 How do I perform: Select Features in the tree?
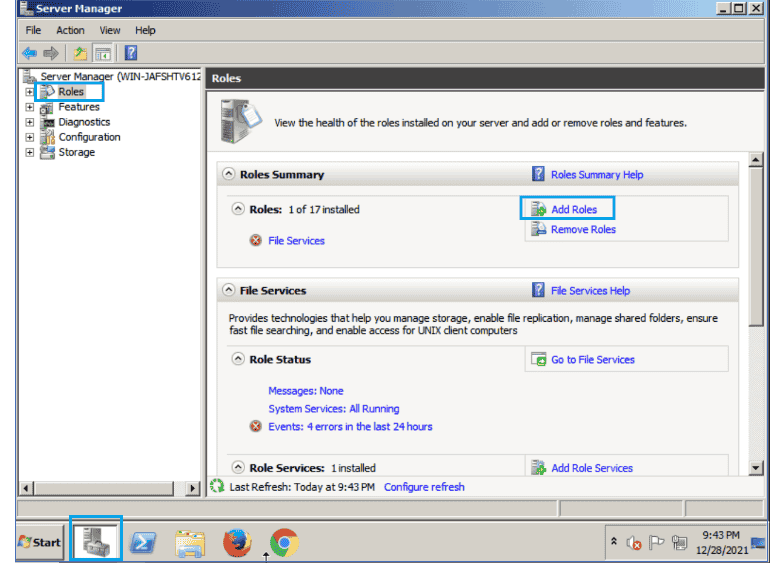79,106
